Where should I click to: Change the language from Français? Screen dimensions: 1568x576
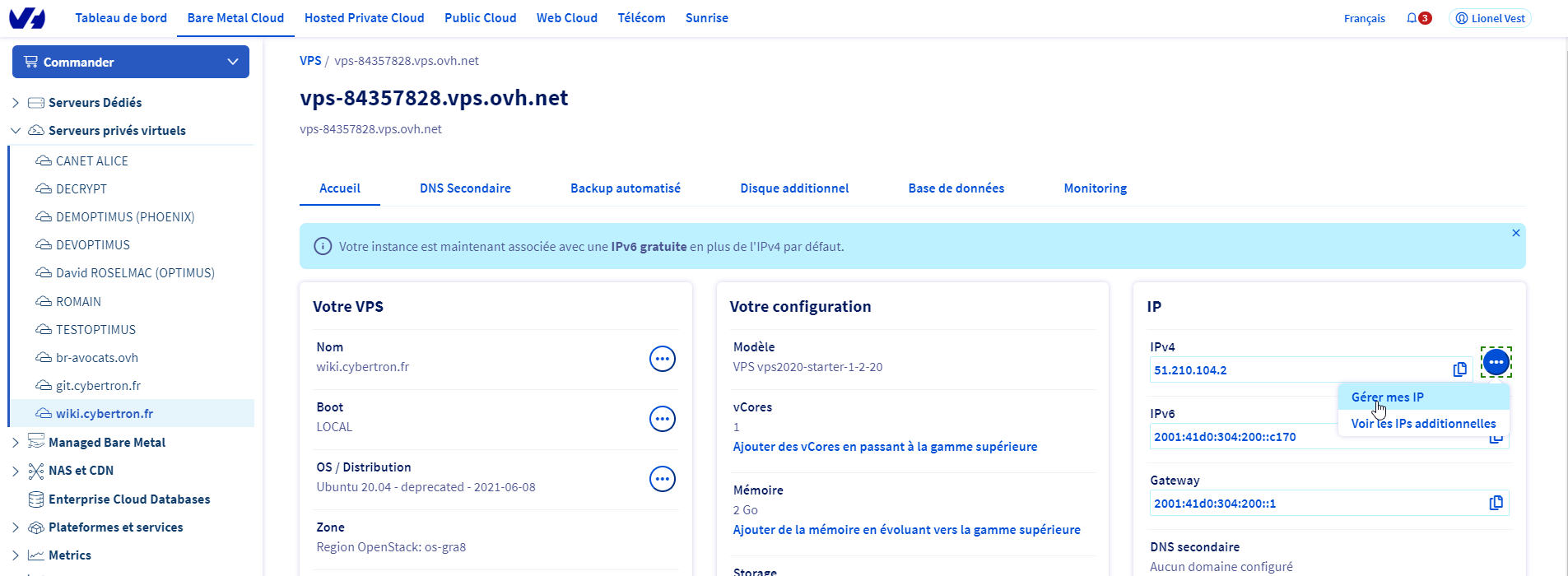[1364, 18]
